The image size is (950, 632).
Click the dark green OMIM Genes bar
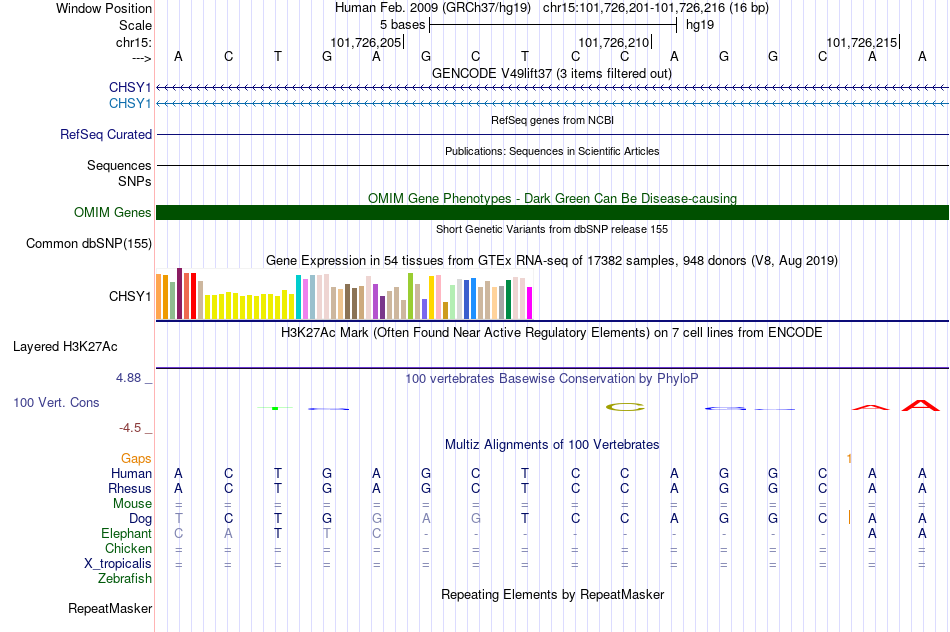click(553, 213)
